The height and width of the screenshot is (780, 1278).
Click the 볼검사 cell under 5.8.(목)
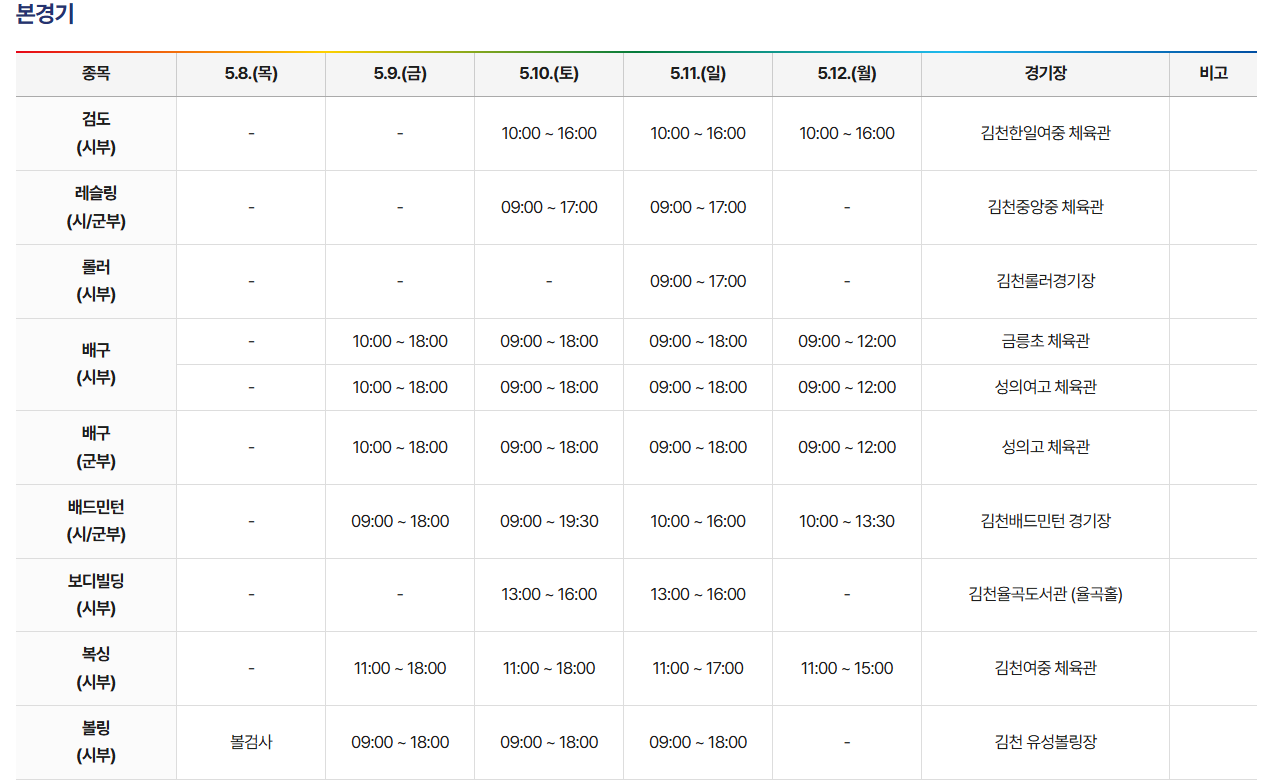250,742
